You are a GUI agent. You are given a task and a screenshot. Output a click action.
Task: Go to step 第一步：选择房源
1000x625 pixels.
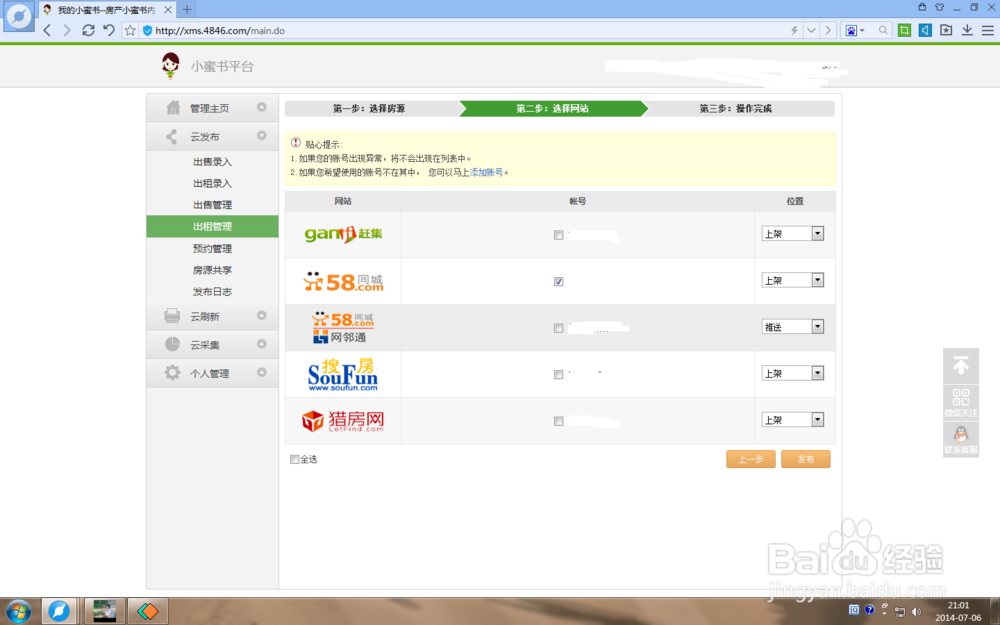click(369, 108)
